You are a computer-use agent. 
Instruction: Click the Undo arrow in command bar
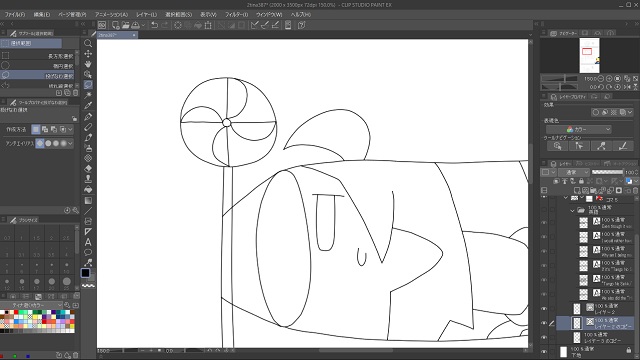coord(154,25)
